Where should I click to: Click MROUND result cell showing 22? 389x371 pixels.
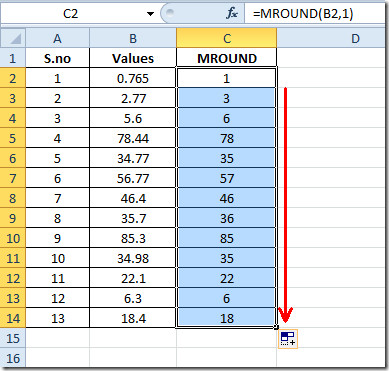click(x=226, y=278)
